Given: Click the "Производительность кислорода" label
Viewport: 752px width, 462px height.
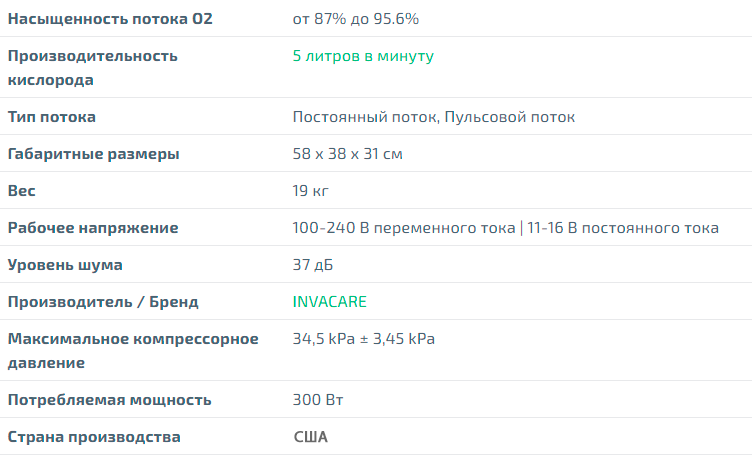Looking at the screenshot, I should tap(92, 68).
